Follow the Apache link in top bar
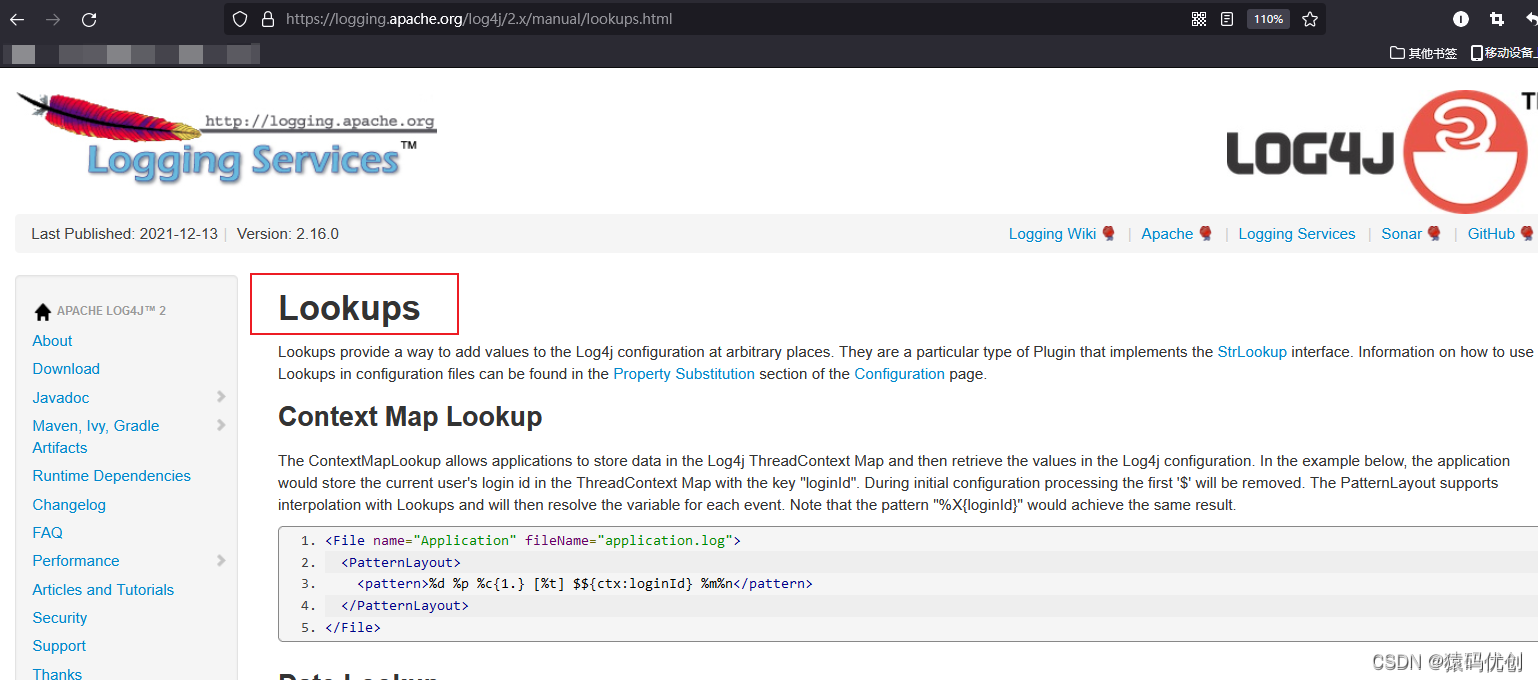The height and width of the screenshot is (680, 1538). tap(1167, 234)
